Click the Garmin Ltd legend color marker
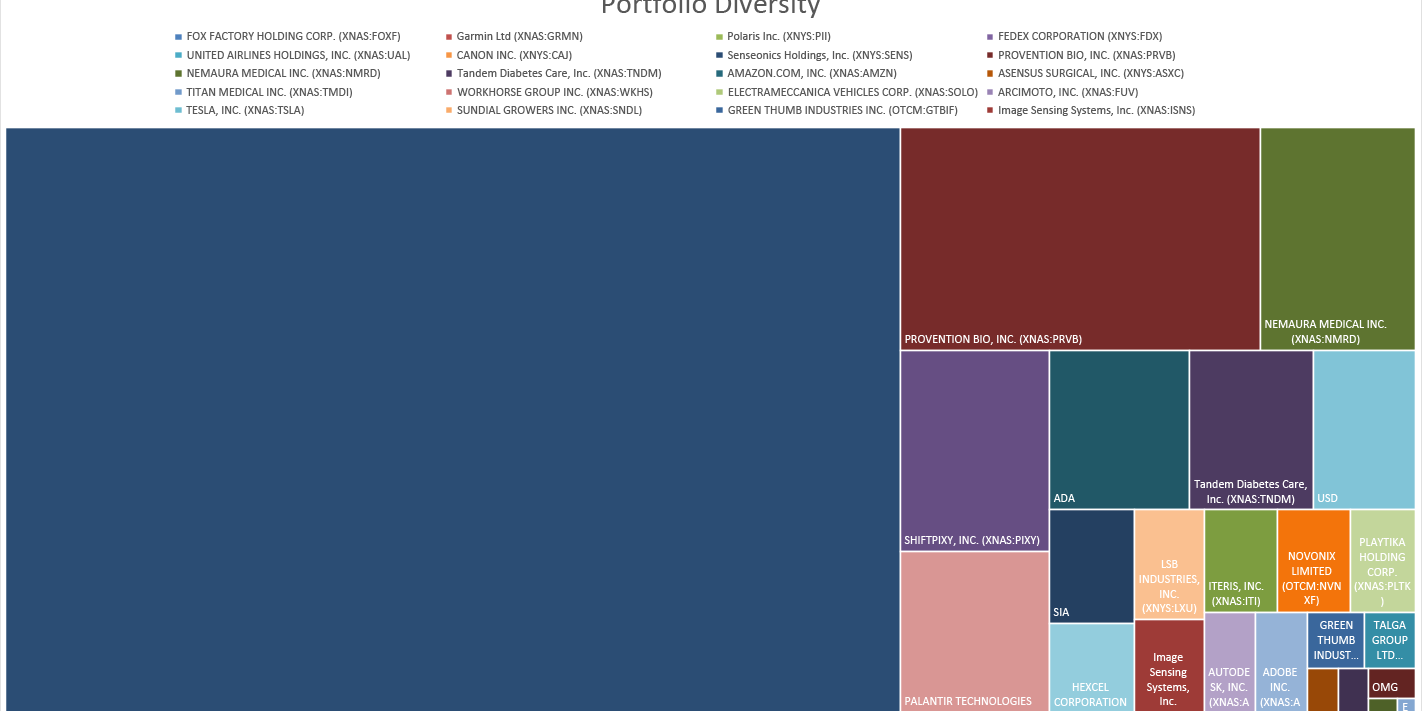Screen dimensions: 1422x711 (449, 37)
